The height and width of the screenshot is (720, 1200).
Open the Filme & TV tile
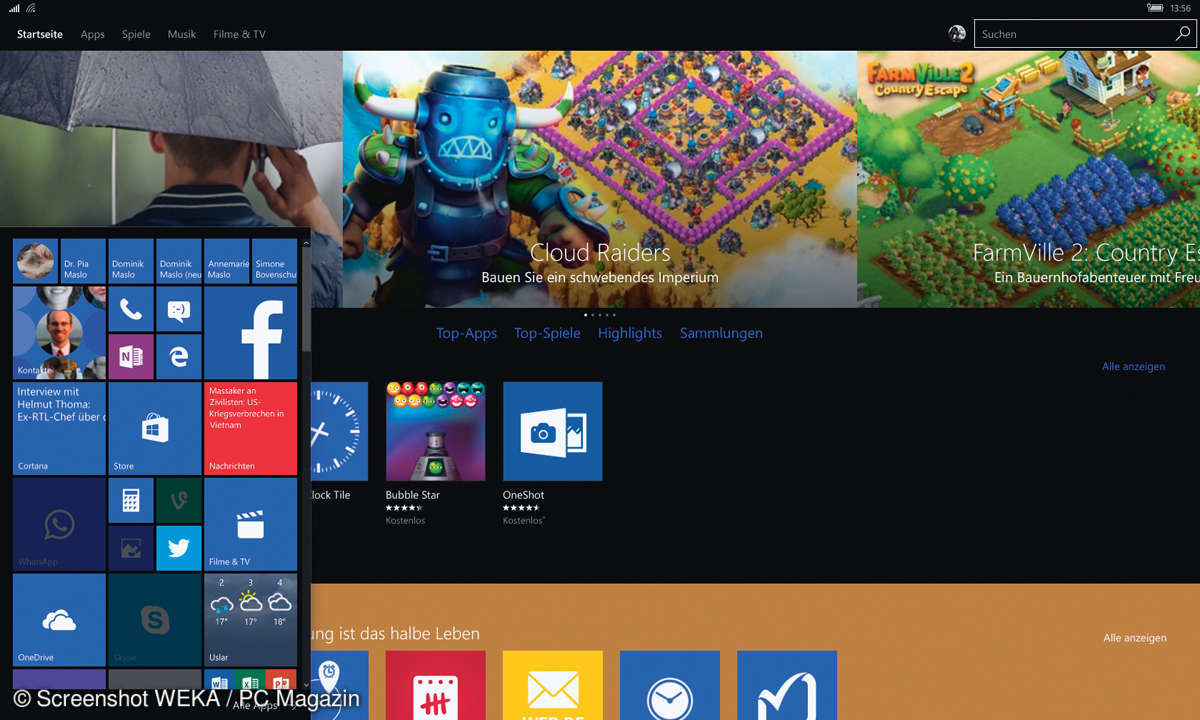[x=251, y=524]
